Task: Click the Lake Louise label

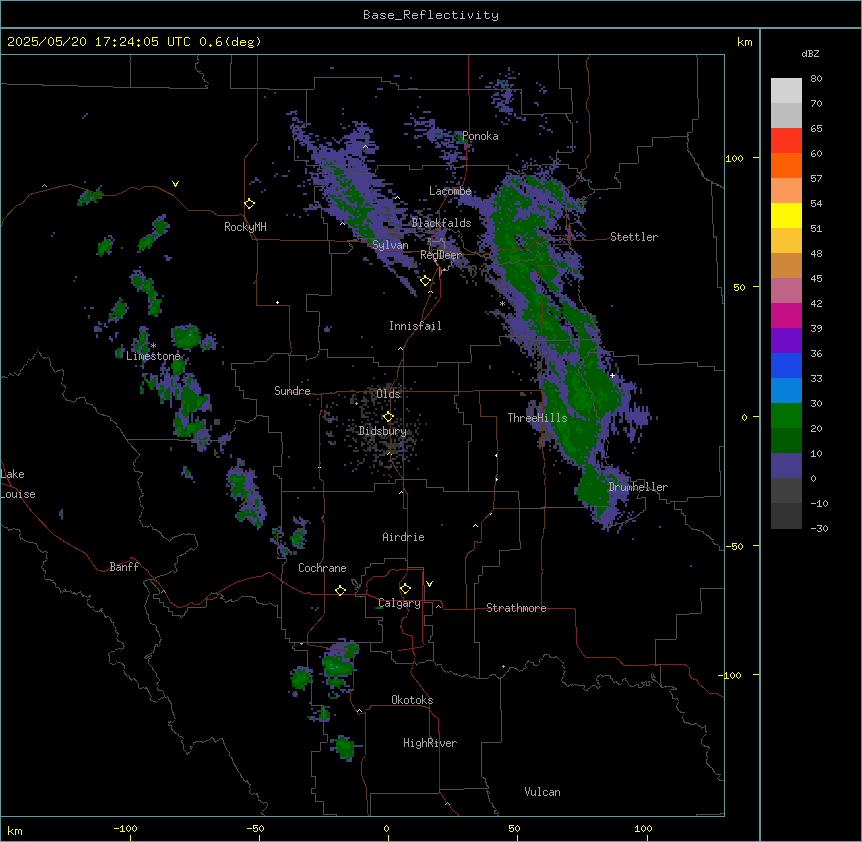Action: click(18, 484)
